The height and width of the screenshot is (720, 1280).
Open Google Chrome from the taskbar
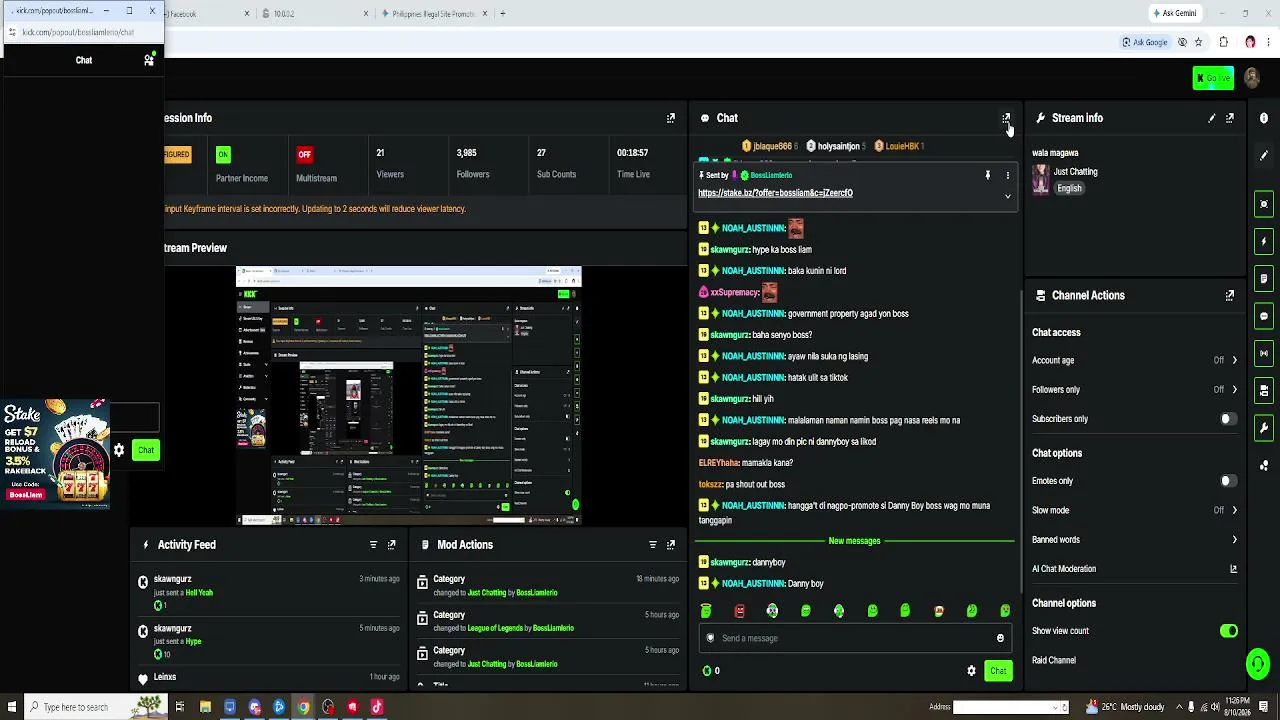[x=303, y=707]
